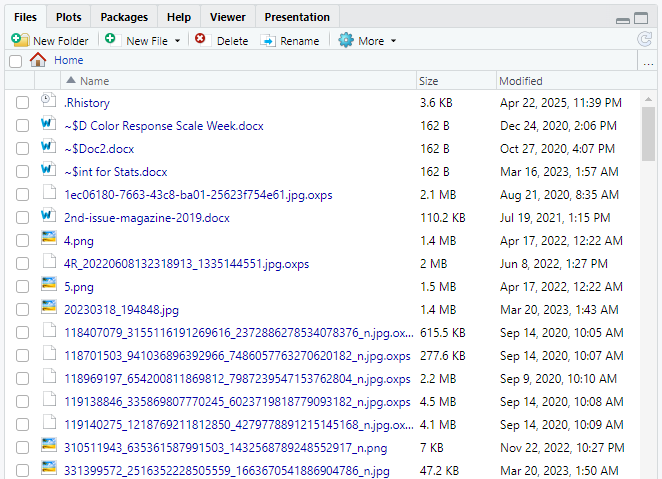This screenshot has width=662, height=479.
Task: Click blank file icon of 118407079 oxps file
Action: [49, 330]
